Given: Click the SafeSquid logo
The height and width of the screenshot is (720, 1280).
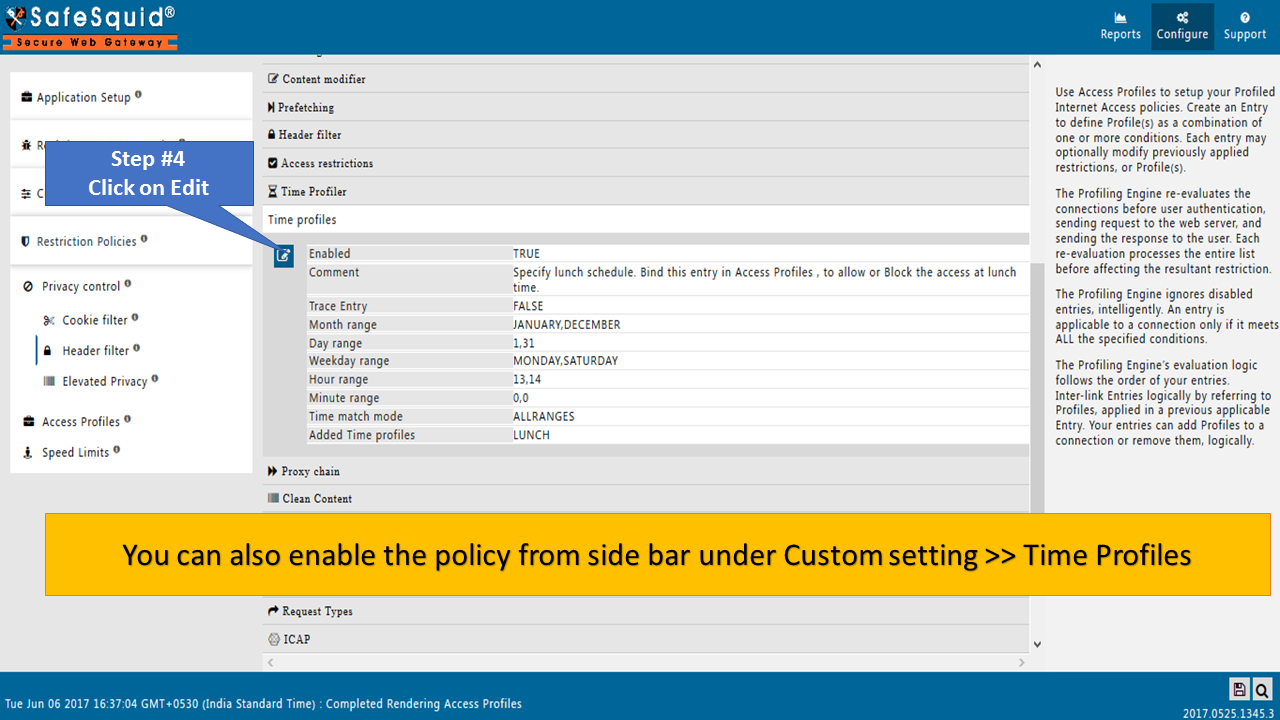Looking at the screenshot, I should pos(89,26).
